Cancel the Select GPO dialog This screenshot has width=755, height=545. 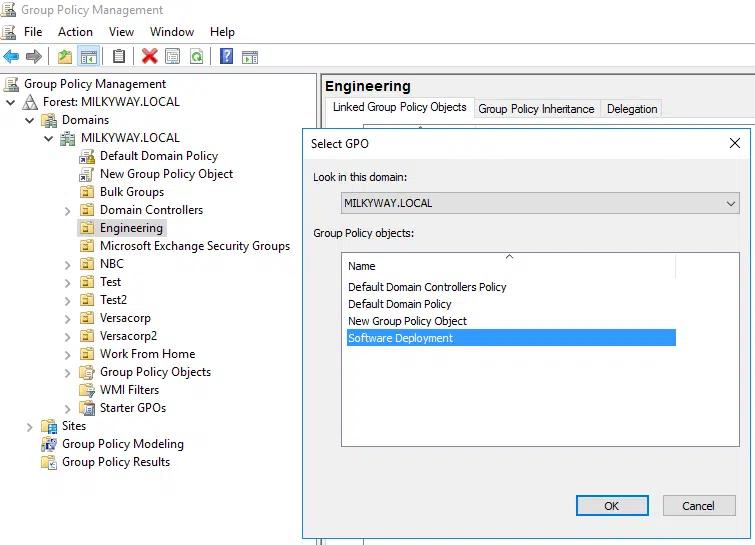(x=699, y=506)
